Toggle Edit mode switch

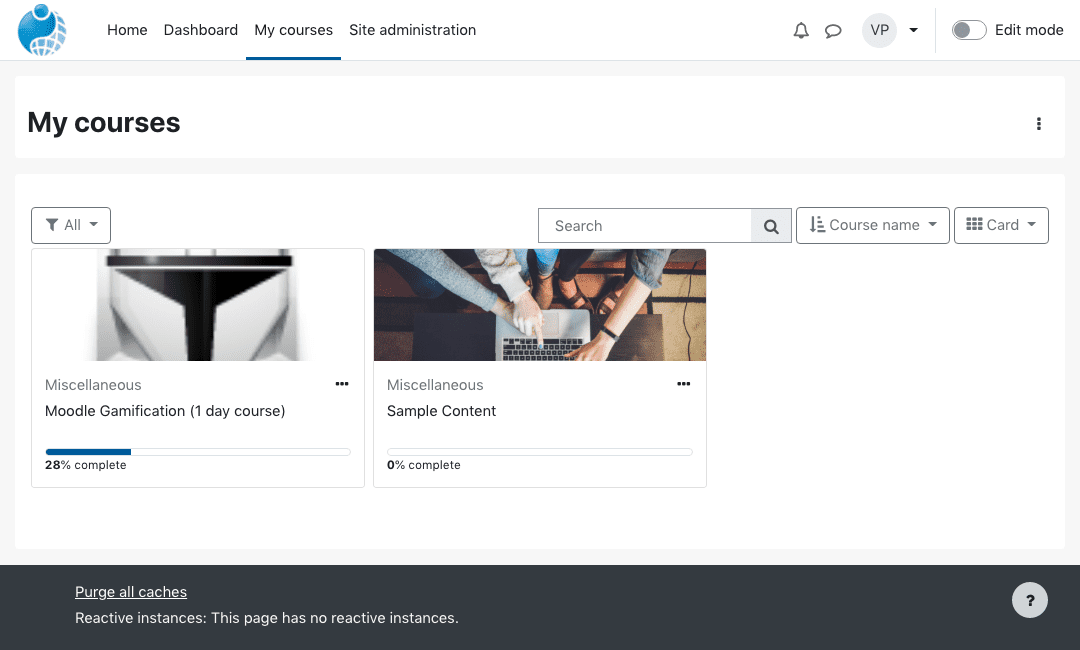(x=969, y=30)
